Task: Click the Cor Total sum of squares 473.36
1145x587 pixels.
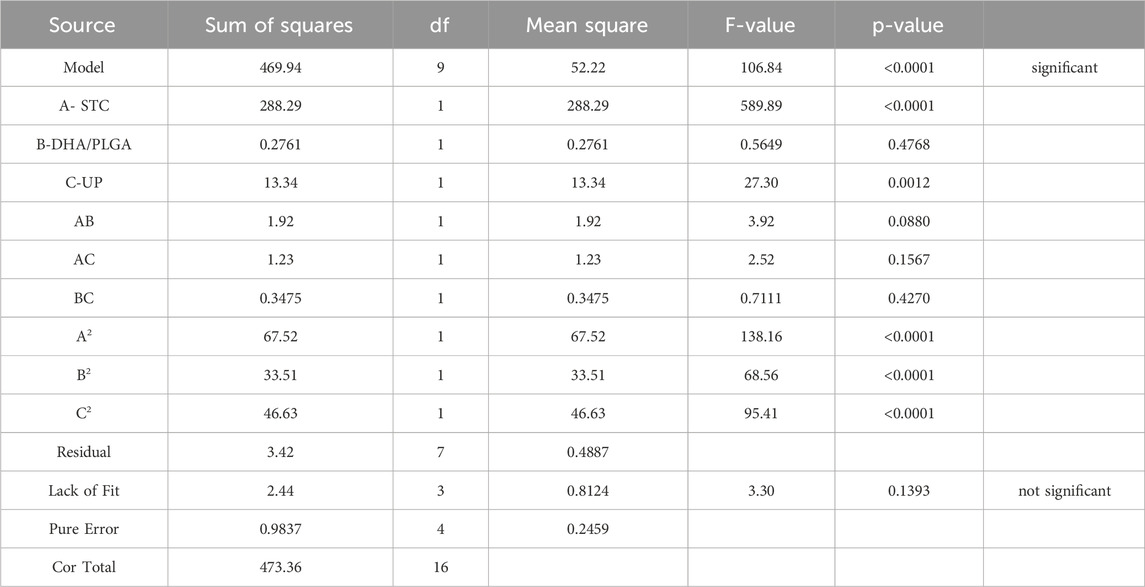Action: click(x=280, y=567)
